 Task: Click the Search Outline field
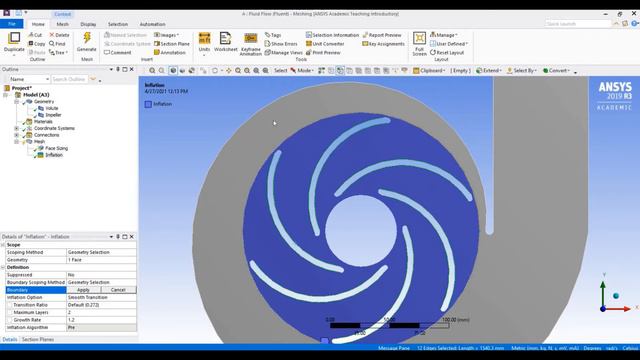pos(69,79)
